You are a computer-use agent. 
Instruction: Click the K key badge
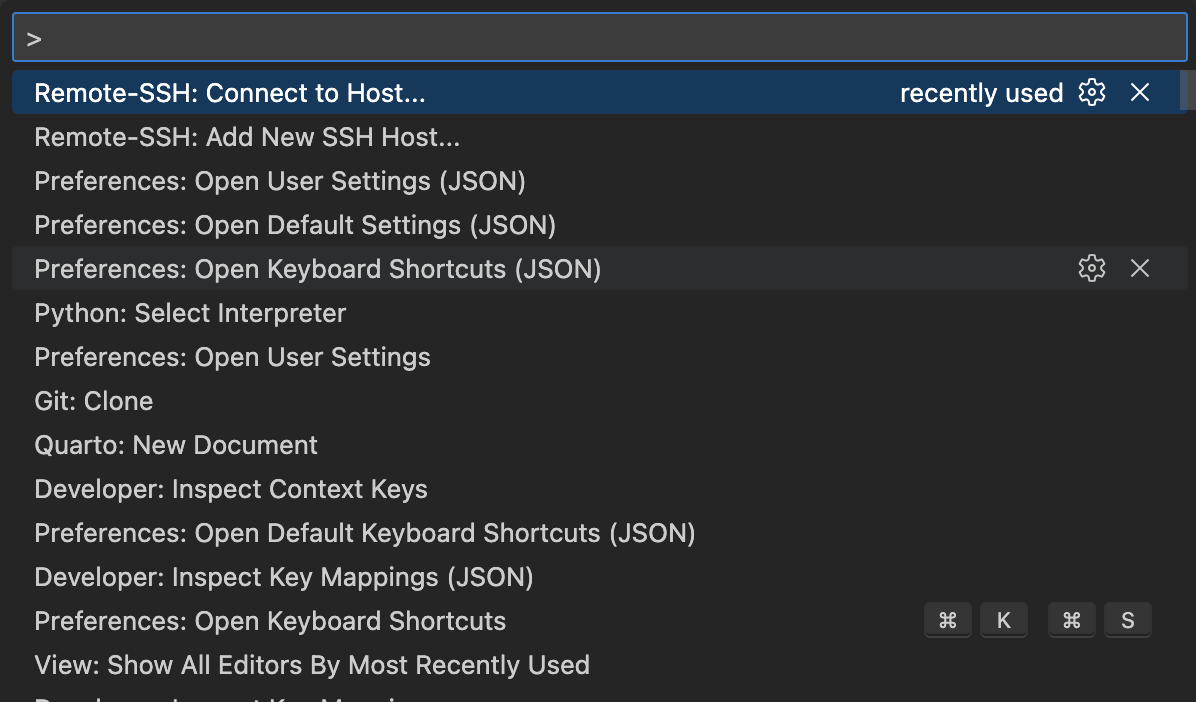1003,620
